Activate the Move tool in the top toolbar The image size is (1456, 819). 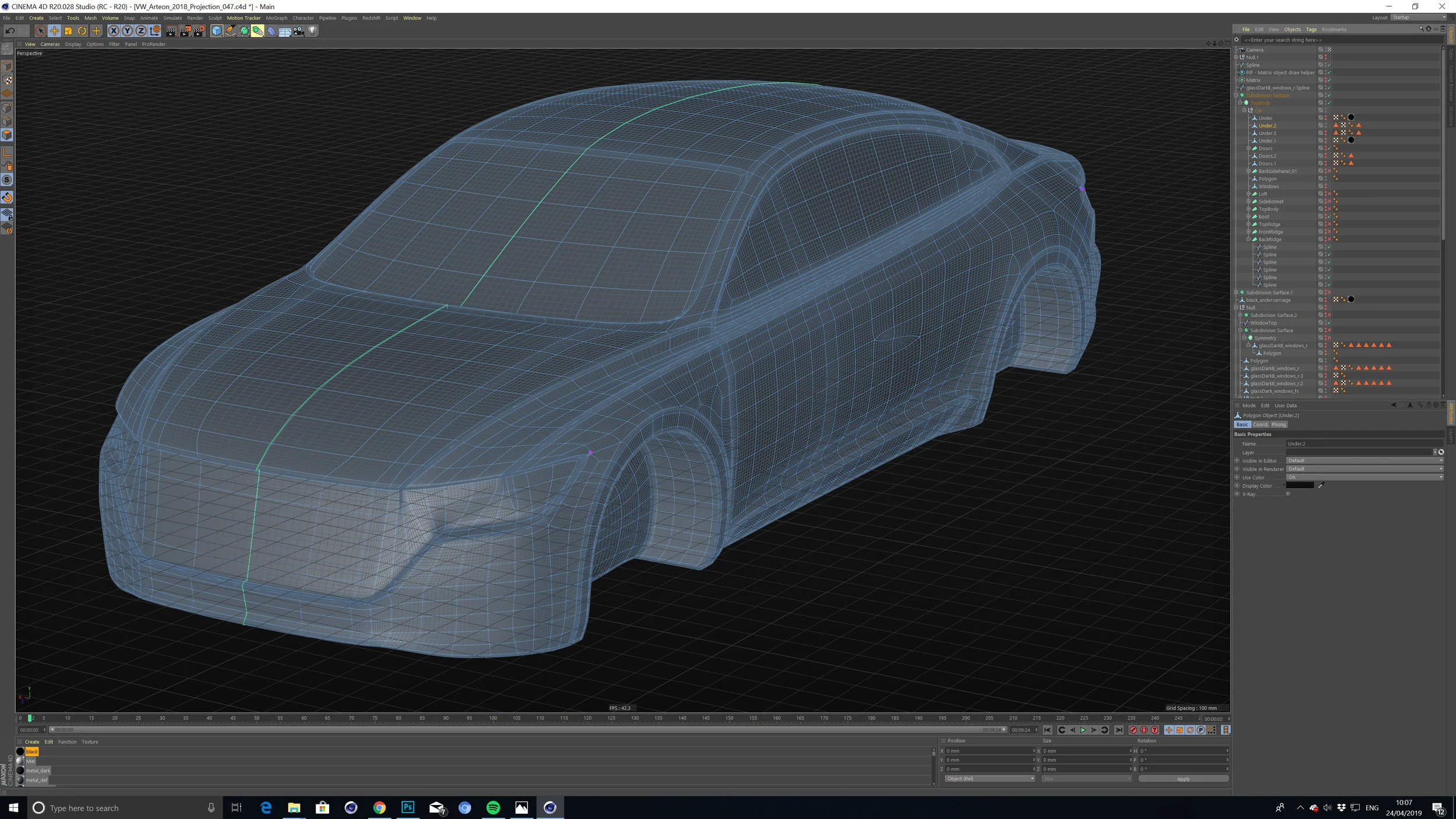pyautogui.click(x=54, y=31)
